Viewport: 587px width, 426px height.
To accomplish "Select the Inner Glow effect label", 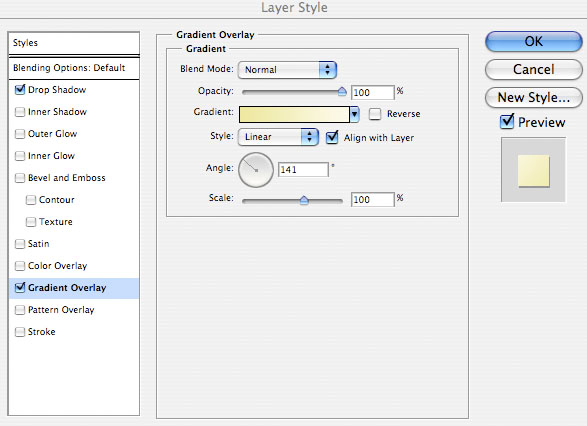I will (51, 156).
